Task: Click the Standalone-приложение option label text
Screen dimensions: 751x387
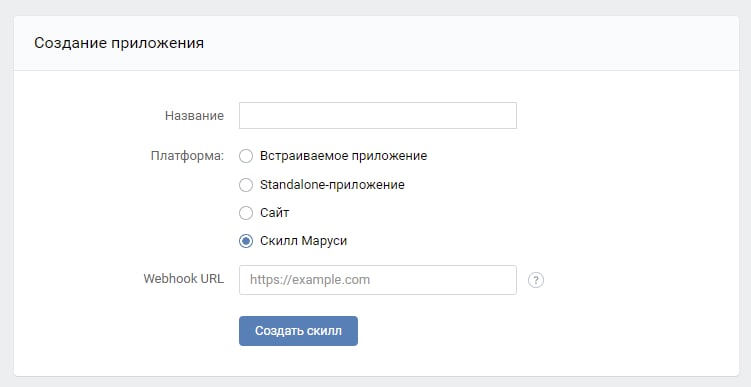Action: click(332, 185)
